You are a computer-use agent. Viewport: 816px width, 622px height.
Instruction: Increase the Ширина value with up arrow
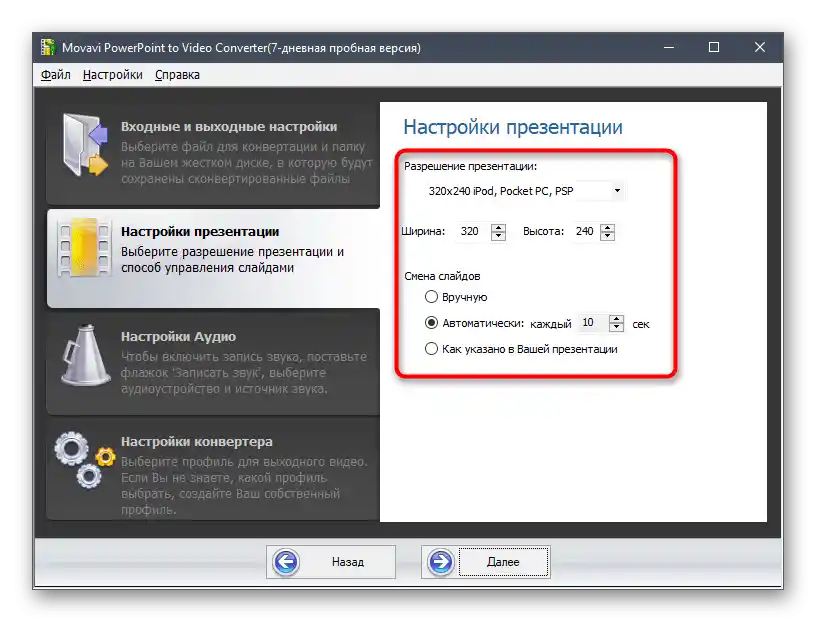tap(498, 228)
